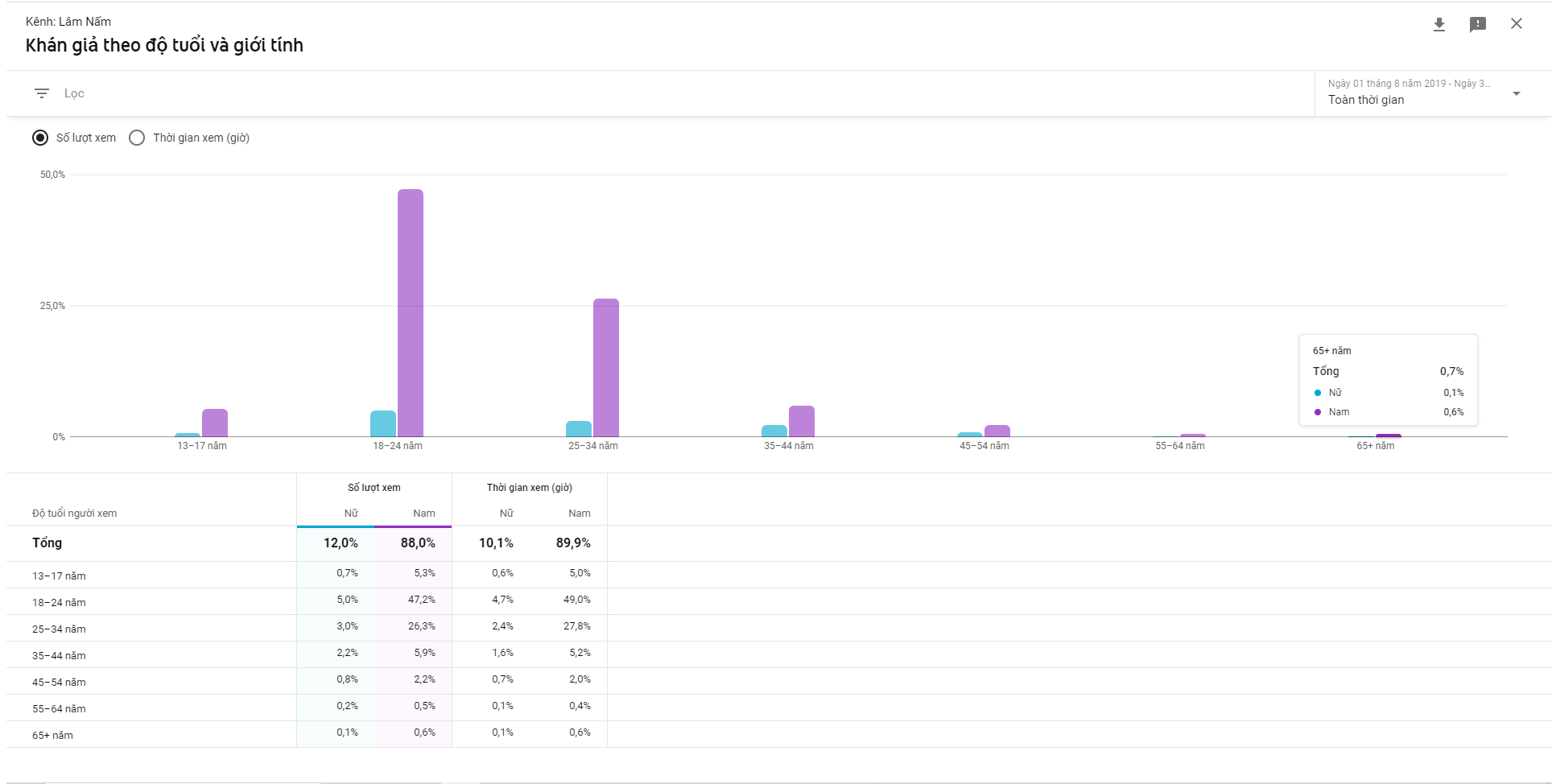Download the audience report
Image resolution: width=1552 pixels, height=784 pixels.
point(1439,24)
